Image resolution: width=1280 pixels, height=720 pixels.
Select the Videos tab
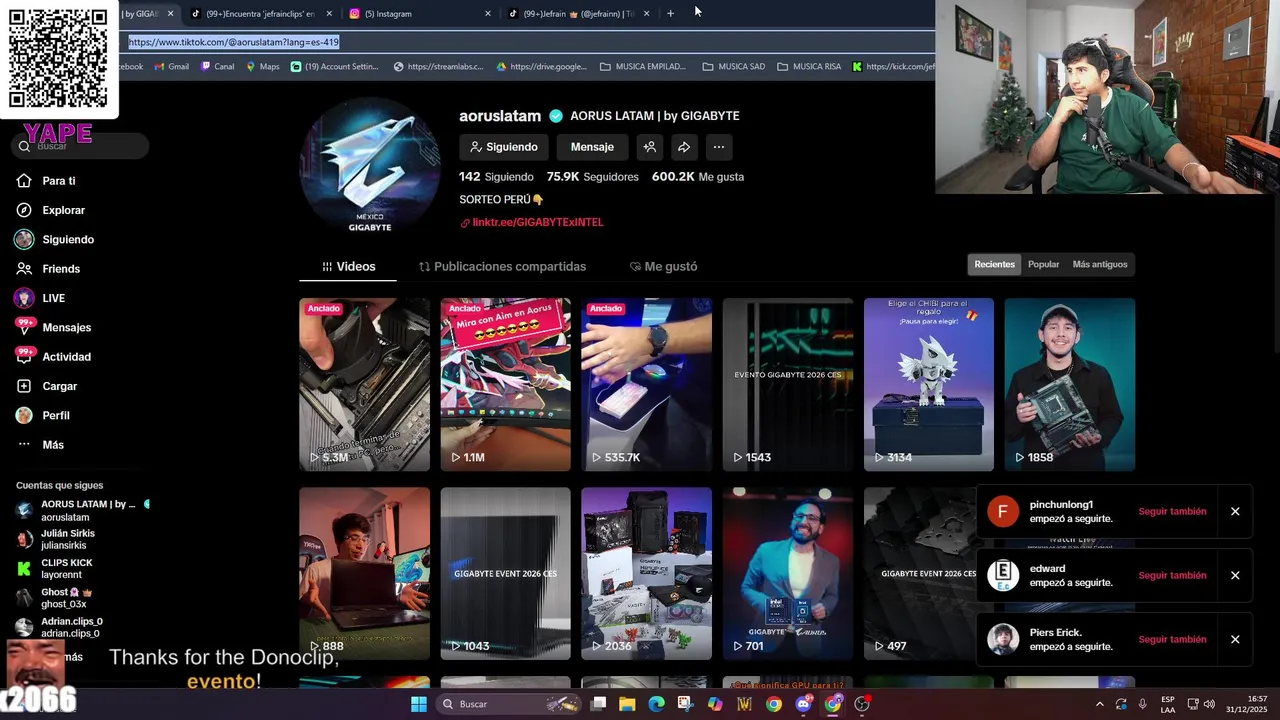348,267
